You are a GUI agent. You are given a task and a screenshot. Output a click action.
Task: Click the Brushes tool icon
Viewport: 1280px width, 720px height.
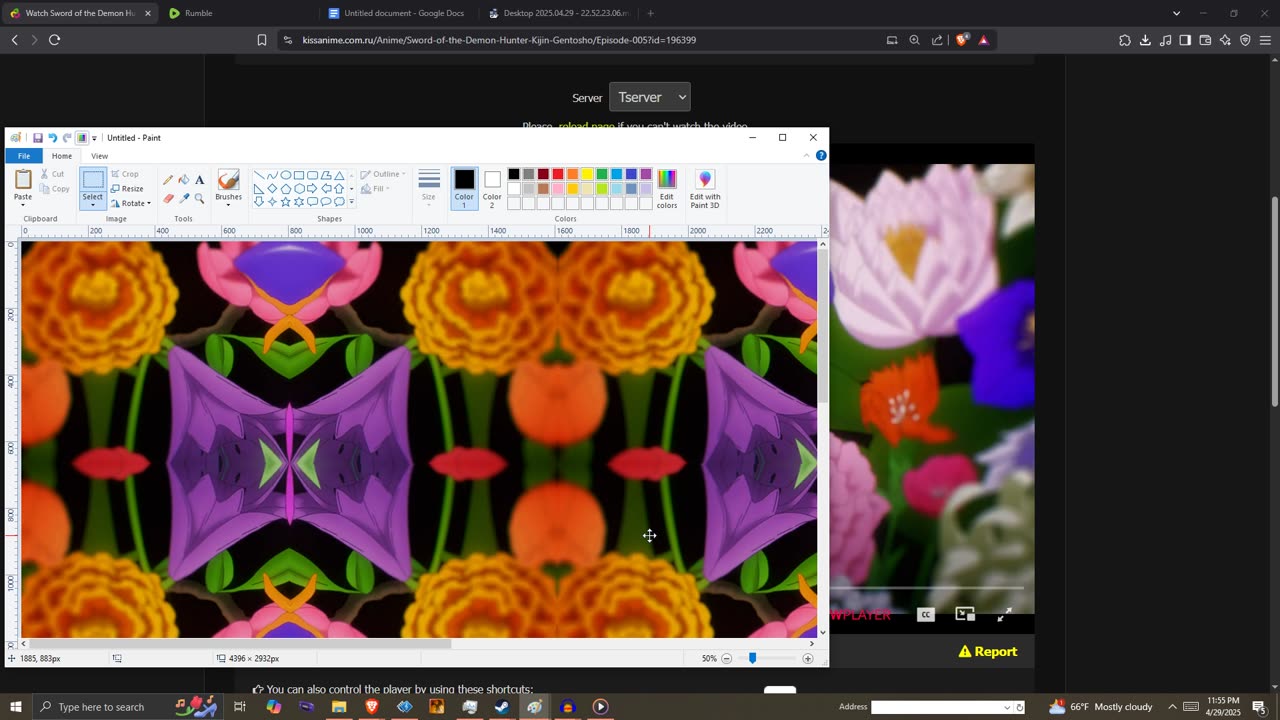pyautogui.click(x=228, y=180)
